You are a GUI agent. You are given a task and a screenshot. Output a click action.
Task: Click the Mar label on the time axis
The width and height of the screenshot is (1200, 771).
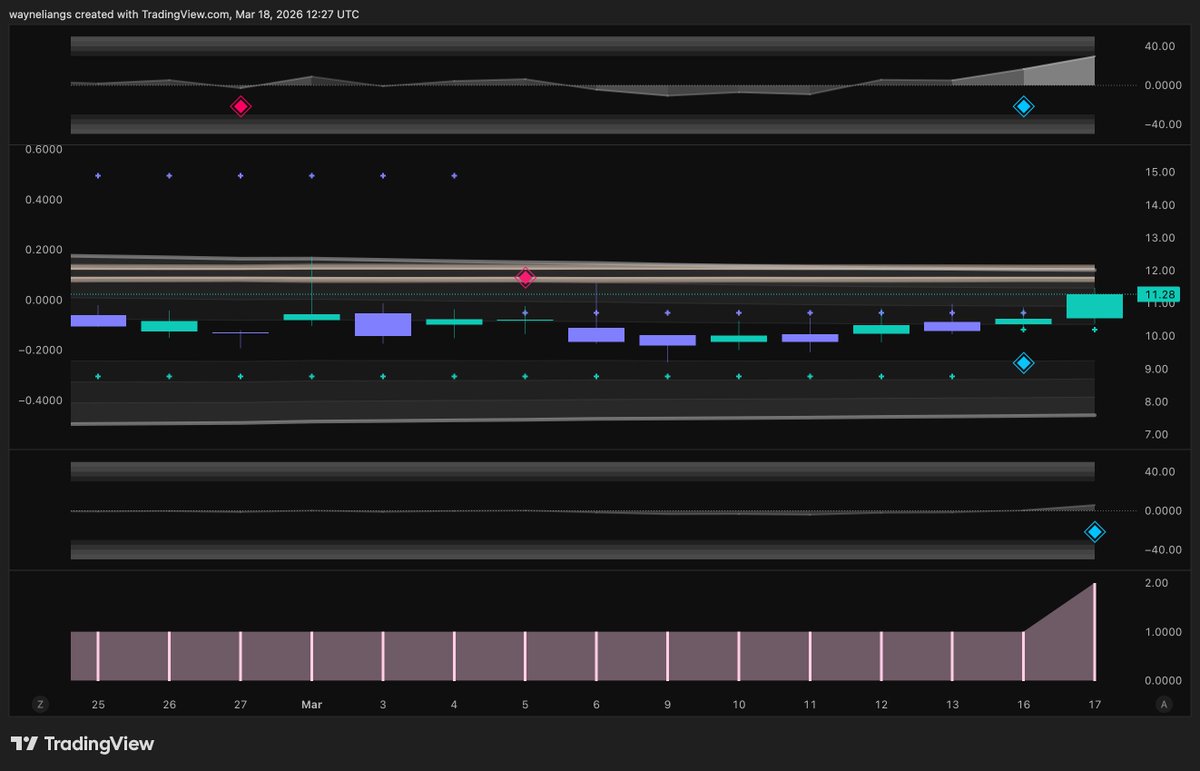[x=312, y=705]
